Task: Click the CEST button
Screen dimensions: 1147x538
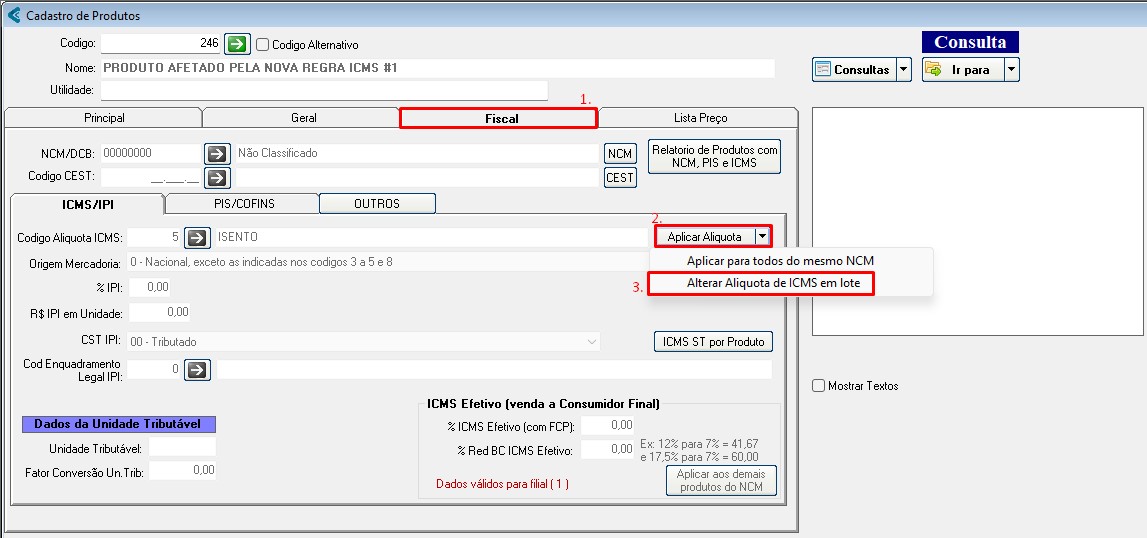Action: 620,178
